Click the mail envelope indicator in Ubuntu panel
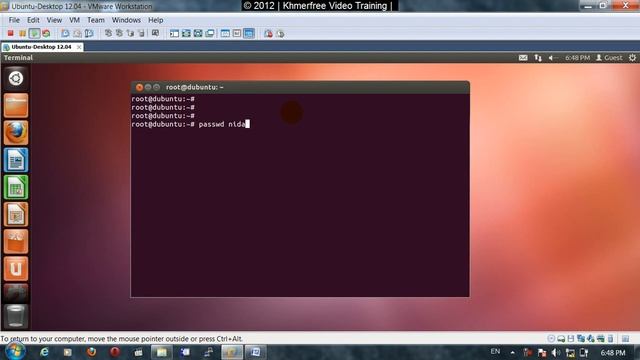This screenshot has height=360, width=640. coord(523,58)
